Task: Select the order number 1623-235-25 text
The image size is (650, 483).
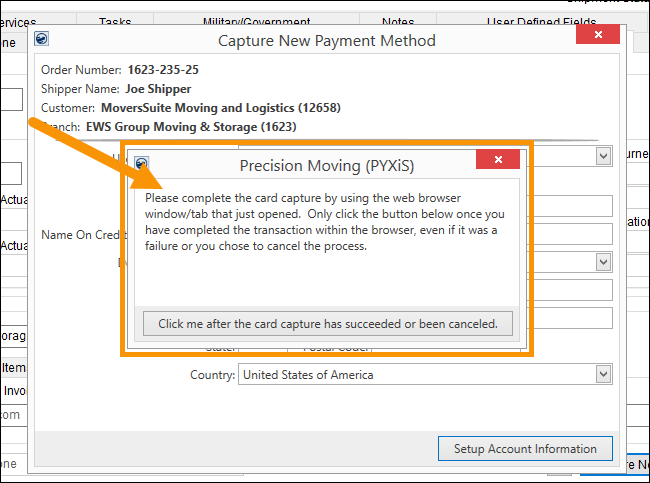Action: click(163, 70)
